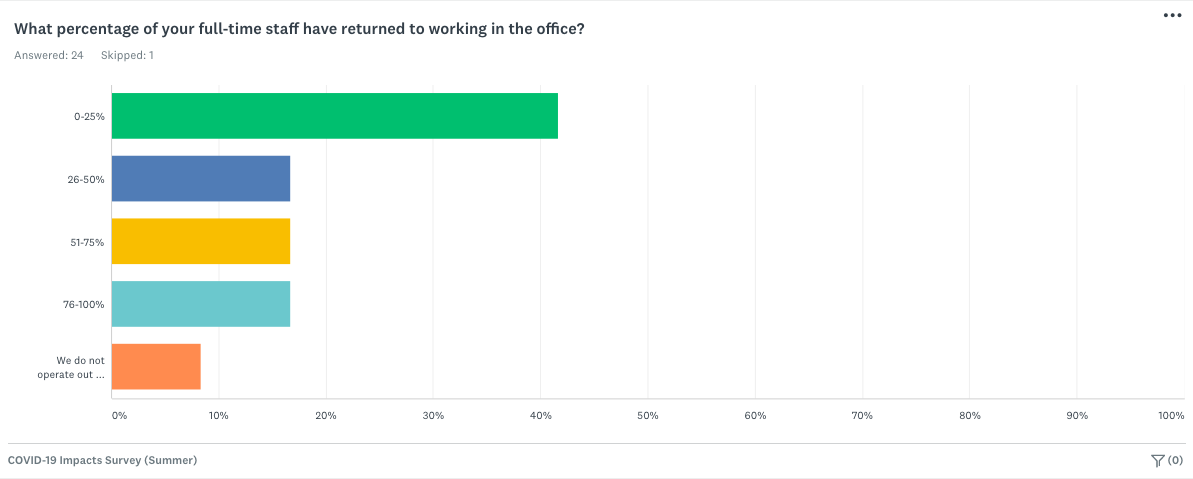Open the three-dot options menu
Image resolution: width=1193 pixels, height=479 pixels.
point(1172,16)
